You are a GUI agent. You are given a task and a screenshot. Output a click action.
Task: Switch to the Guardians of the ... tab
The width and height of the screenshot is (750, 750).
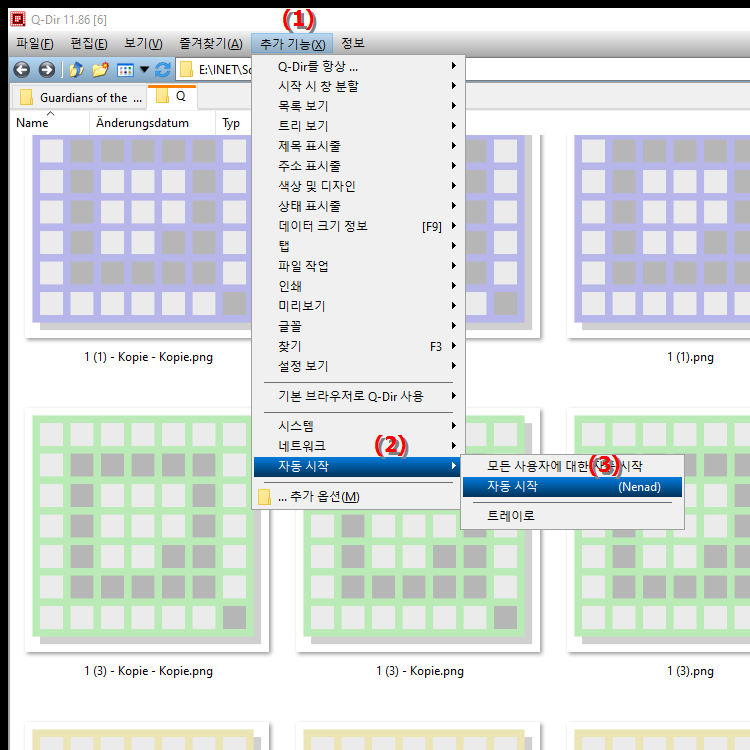80,98
